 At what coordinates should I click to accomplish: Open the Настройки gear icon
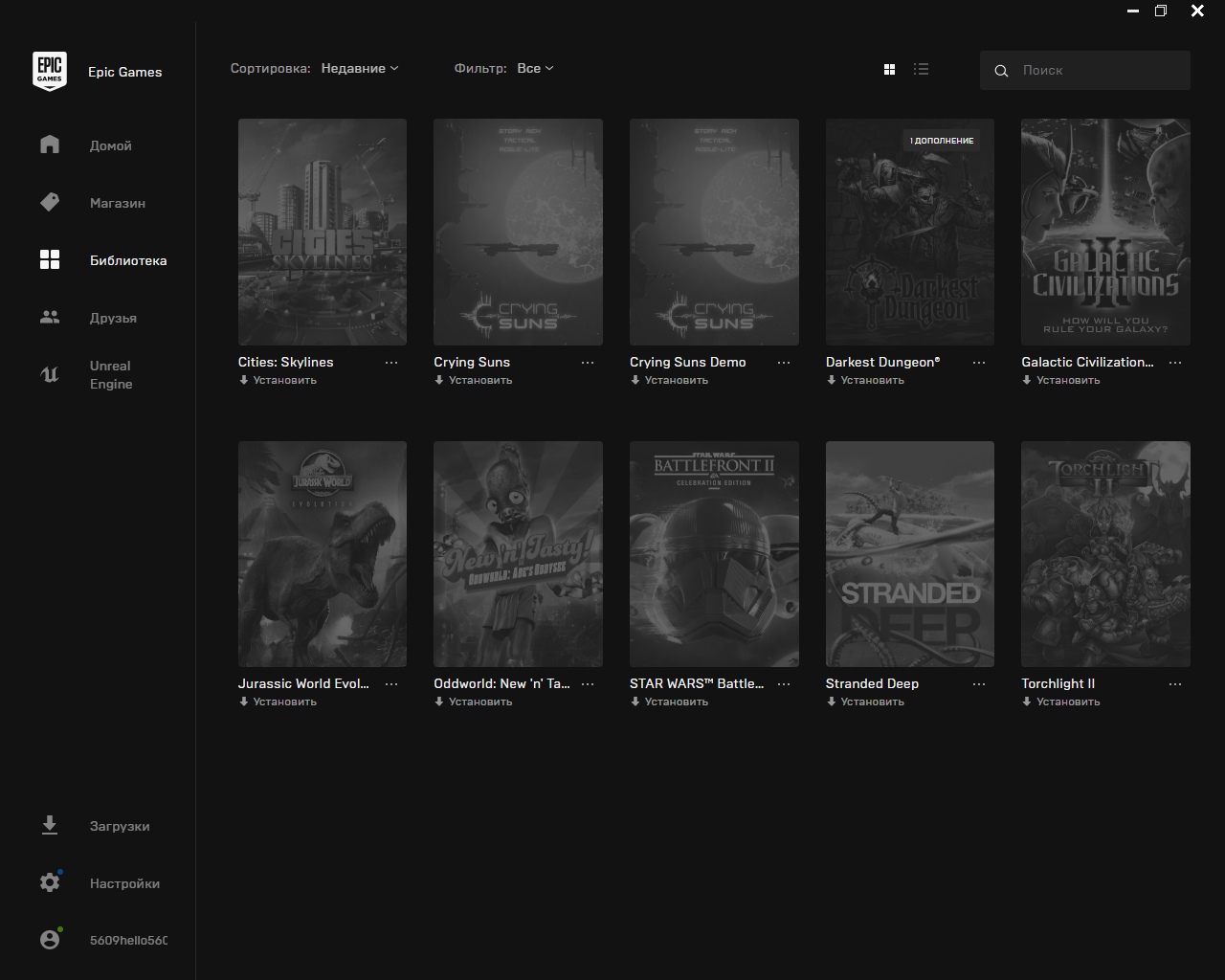tap(50, 882)
